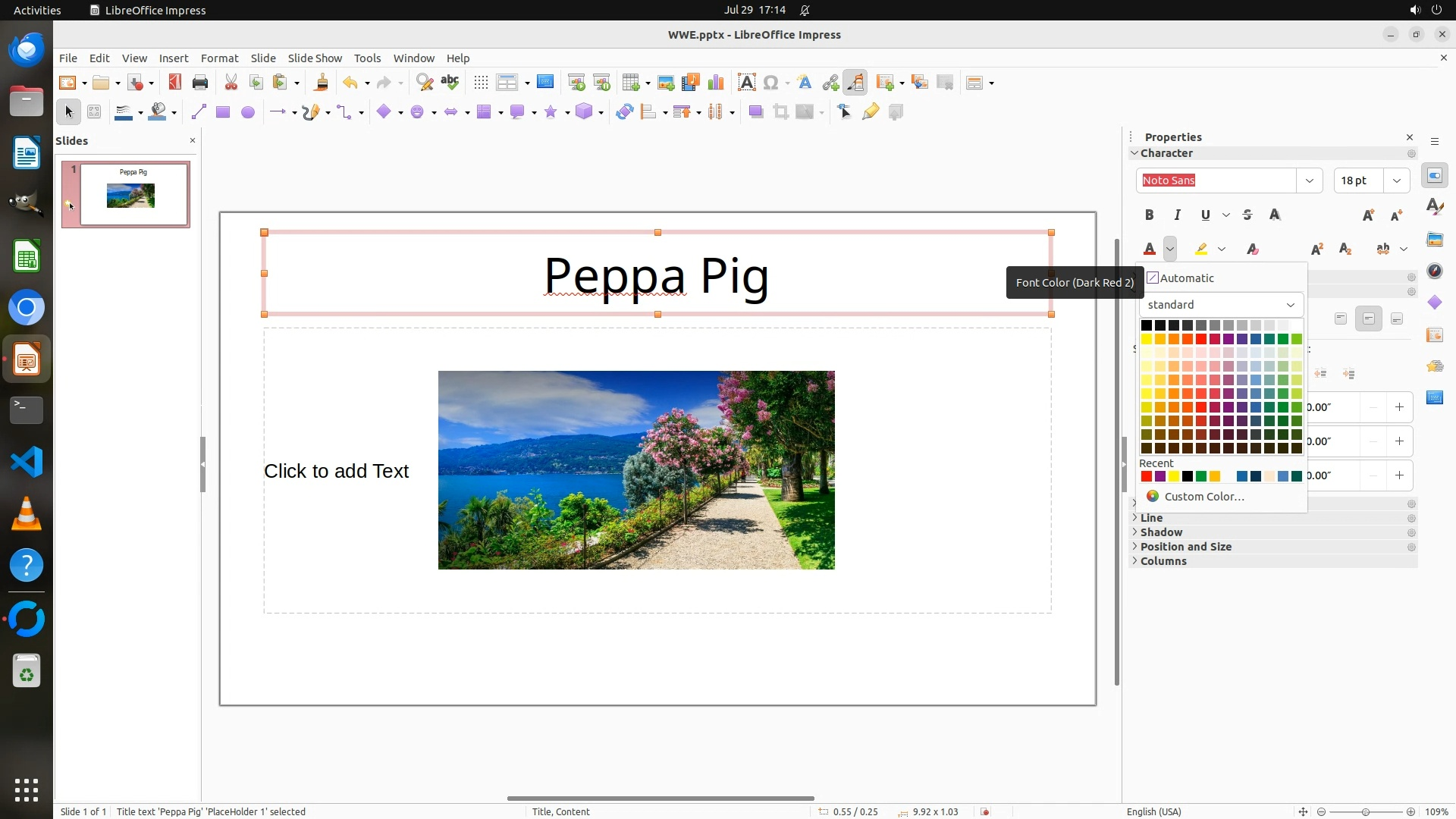Pick the red swatch in Recent colors
Viewport: 1456px width, 819px height.
click(1147, 476)
